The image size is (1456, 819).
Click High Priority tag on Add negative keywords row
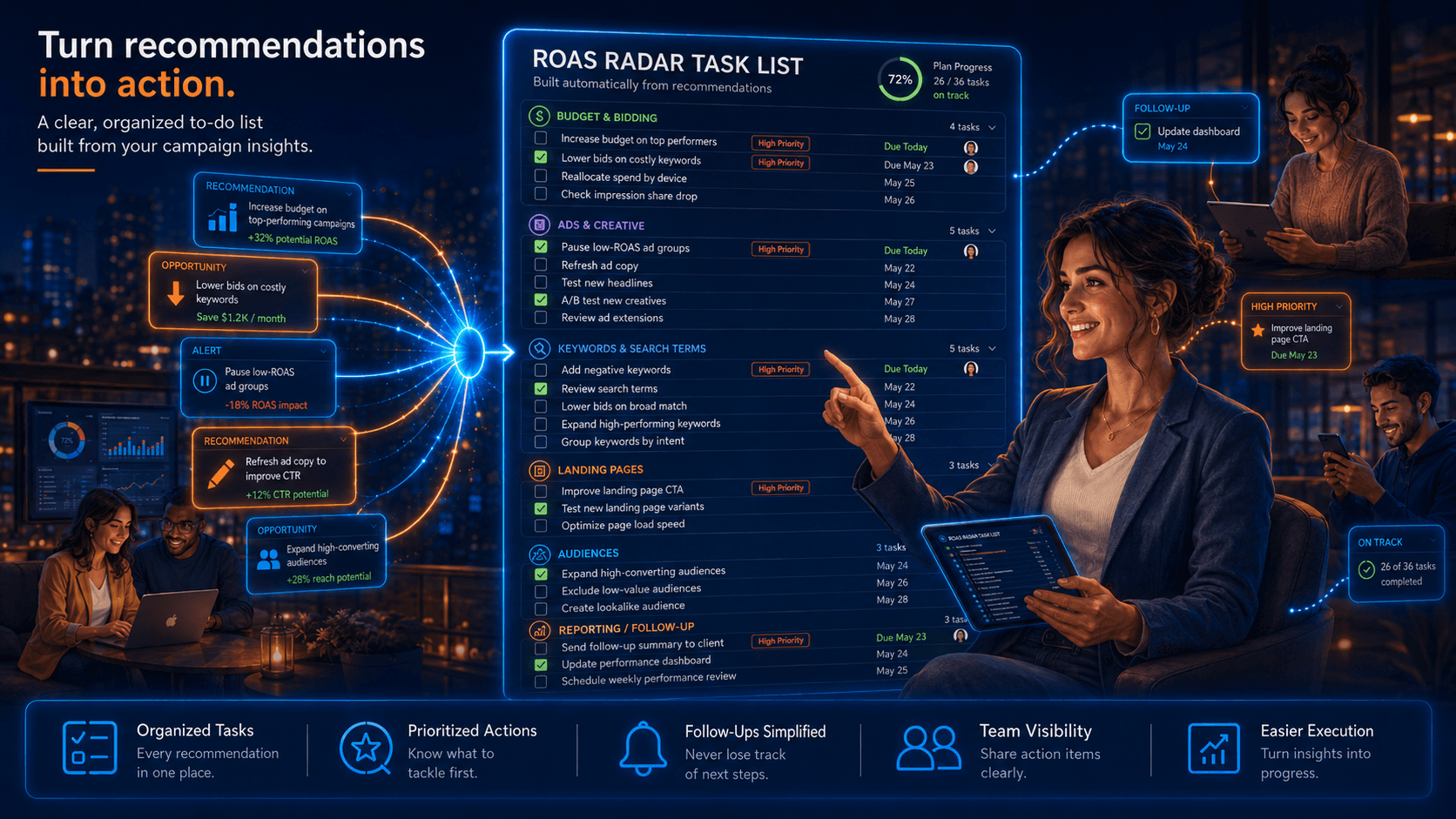[780, 369]
